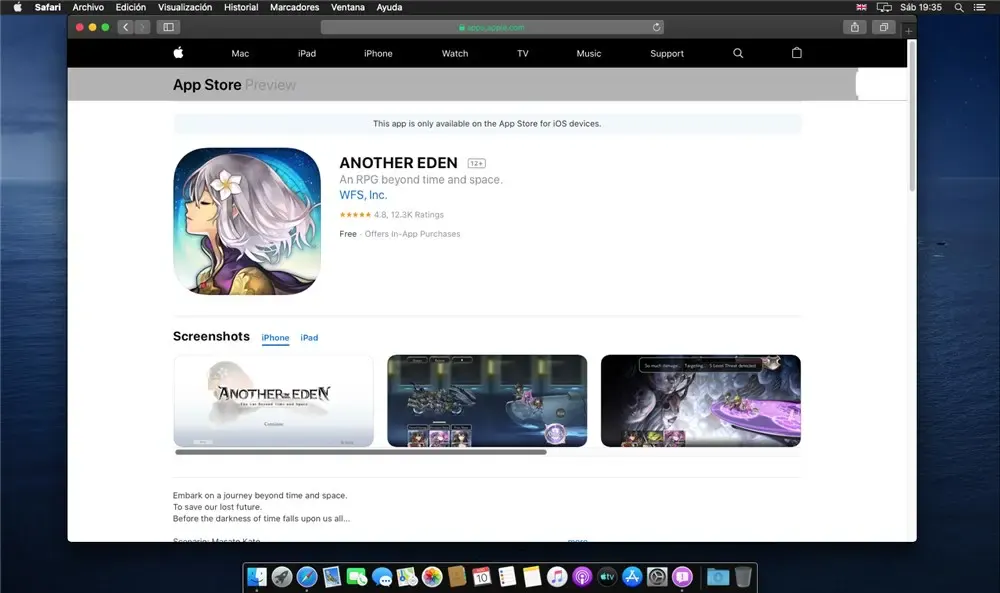This screenshot has height=593, width=1000.
Task: Show the Safari sidebar
Action: tap(168, 27)
